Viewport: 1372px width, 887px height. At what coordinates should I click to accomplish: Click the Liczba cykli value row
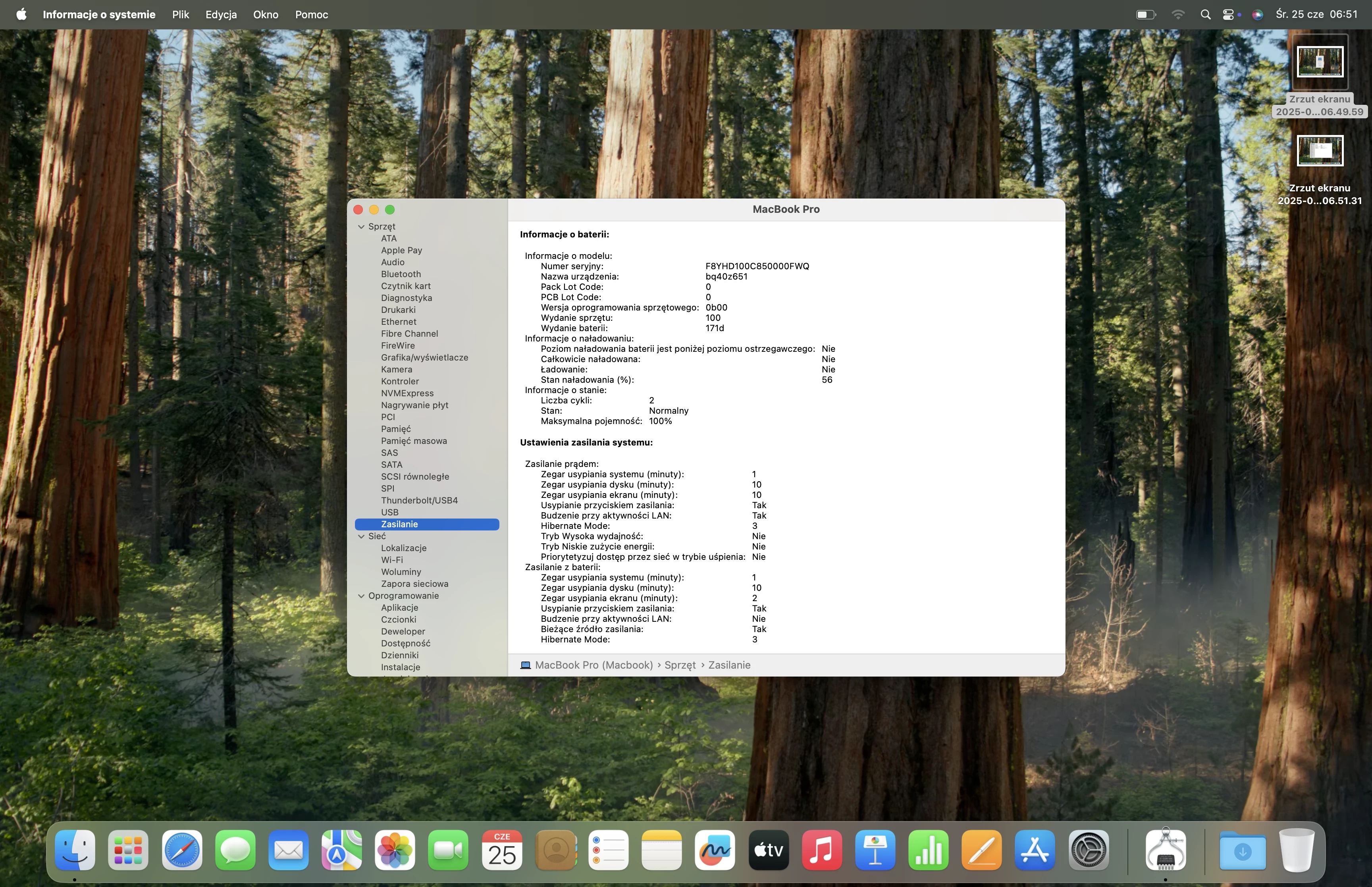click(x=597, y=400)
